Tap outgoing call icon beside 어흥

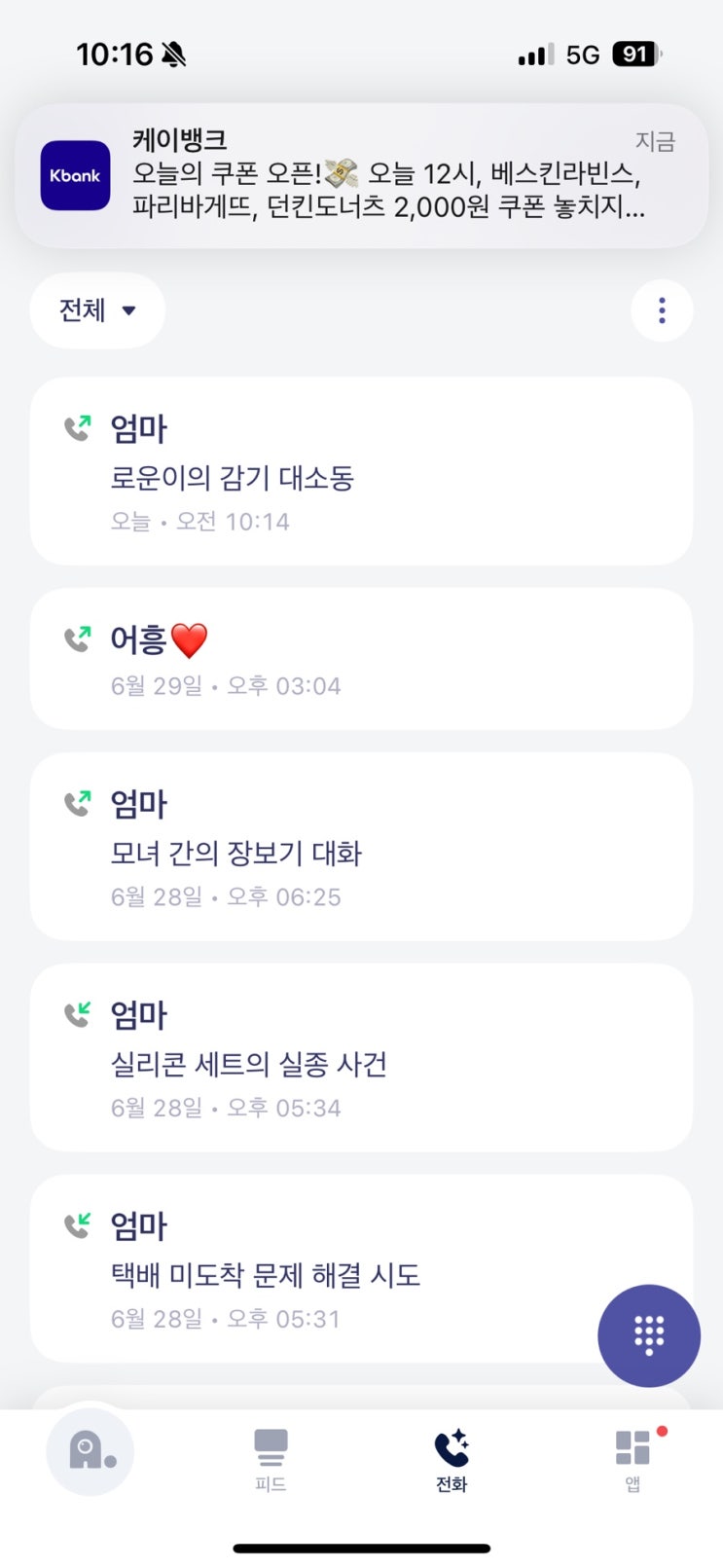78,638
